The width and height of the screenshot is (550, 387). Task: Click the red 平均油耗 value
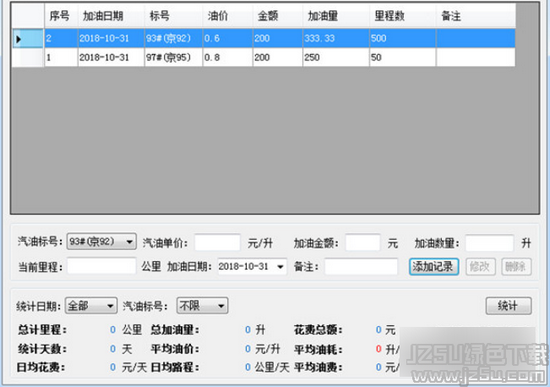click(378, 349)
